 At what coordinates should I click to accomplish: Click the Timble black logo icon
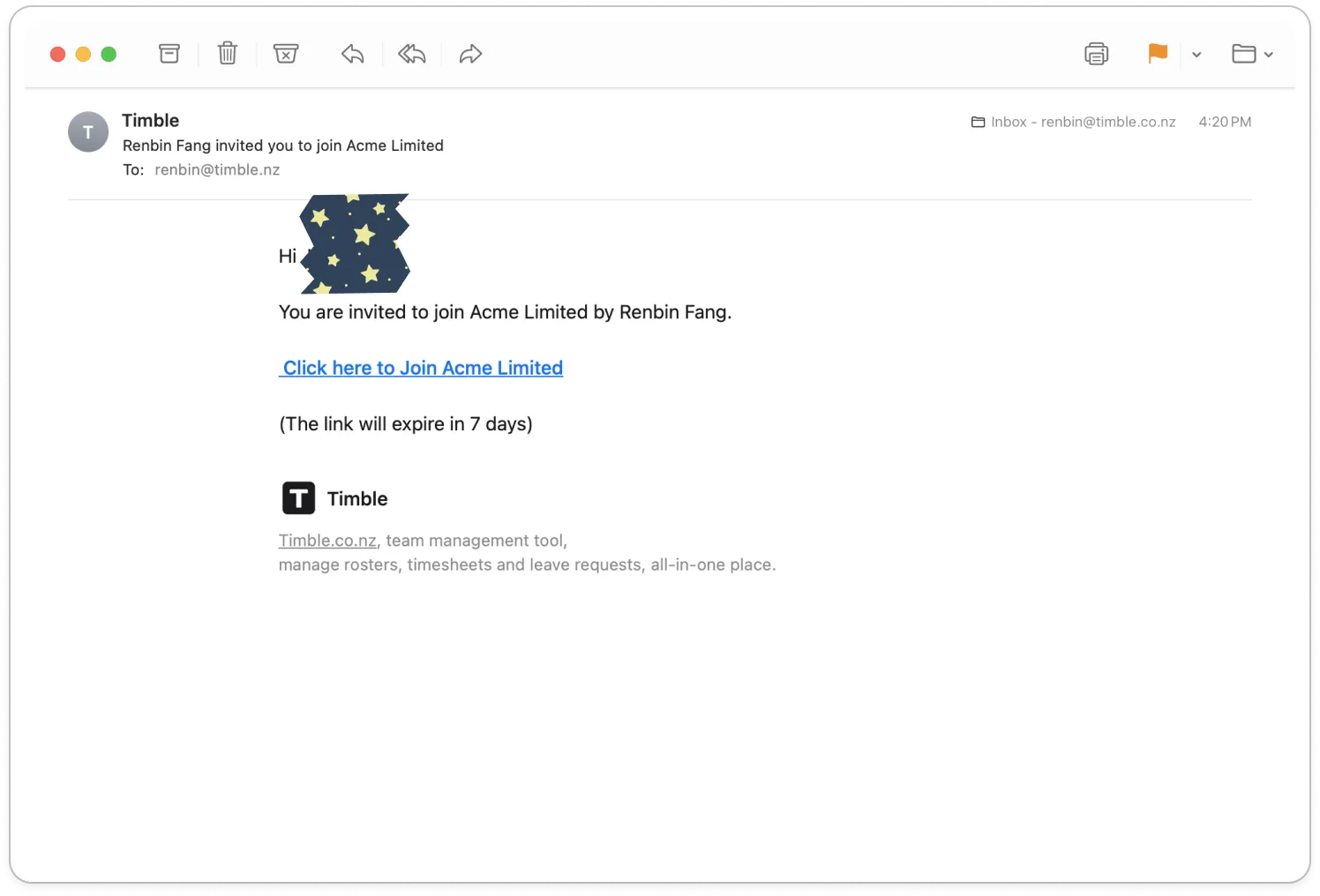[298, 498]
